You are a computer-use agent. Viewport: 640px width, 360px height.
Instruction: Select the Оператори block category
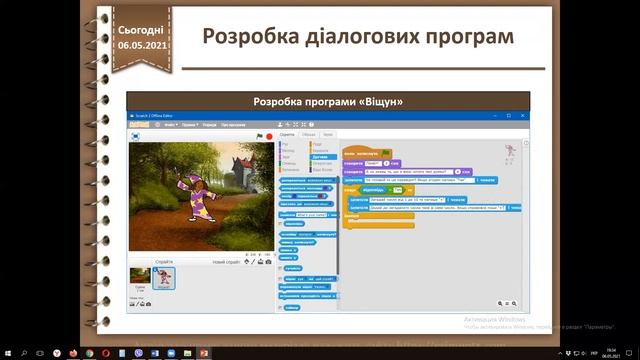[x=322, y=163]
